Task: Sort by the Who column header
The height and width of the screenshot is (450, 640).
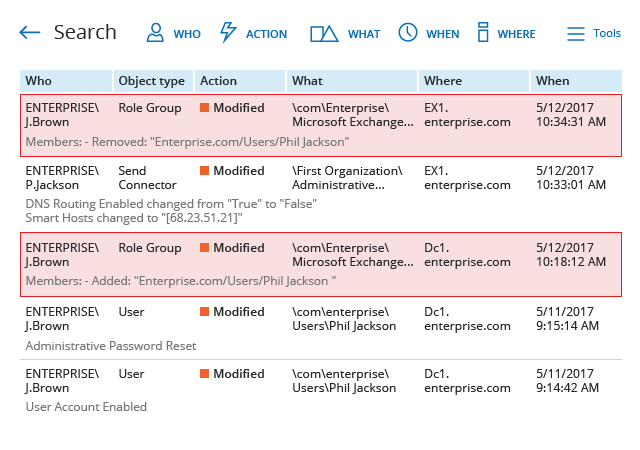Action: pos(66,81)
